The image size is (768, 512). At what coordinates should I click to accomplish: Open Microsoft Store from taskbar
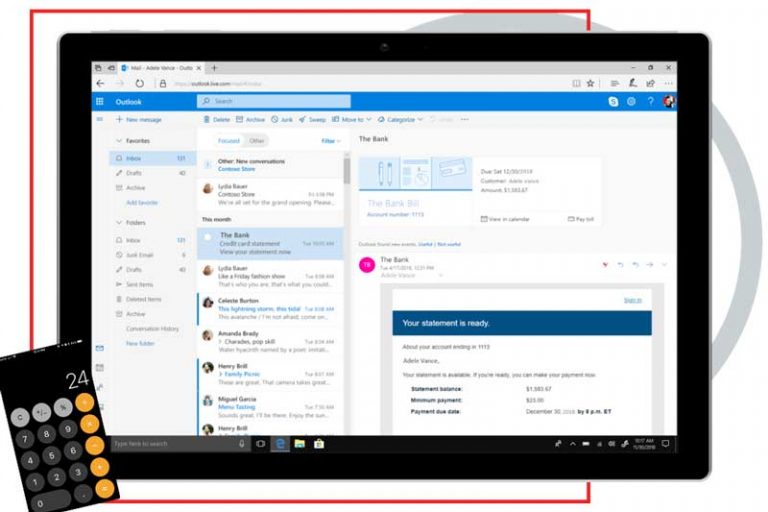click(319, 444)
